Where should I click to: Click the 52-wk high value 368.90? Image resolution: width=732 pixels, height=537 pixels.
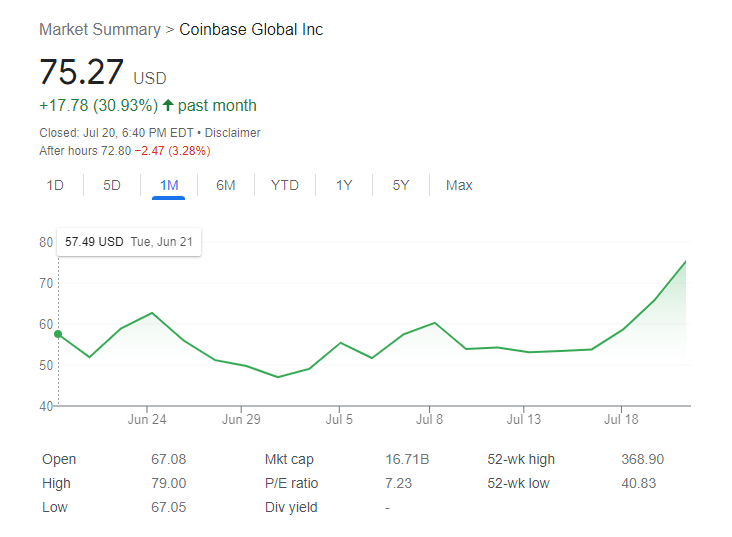tap(642, 459)
